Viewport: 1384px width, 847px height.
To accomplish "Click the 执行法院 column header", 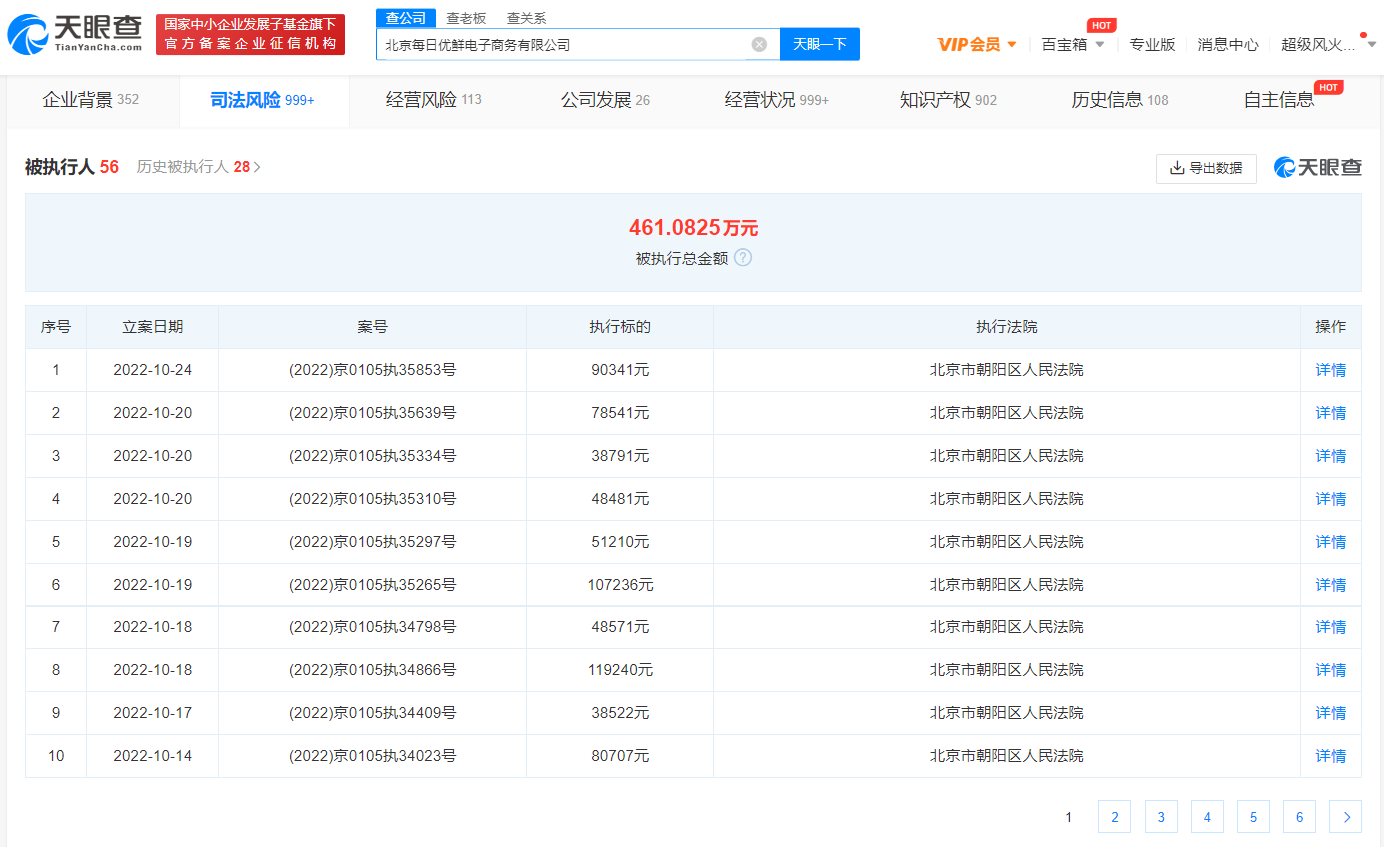I will 1007,327.
